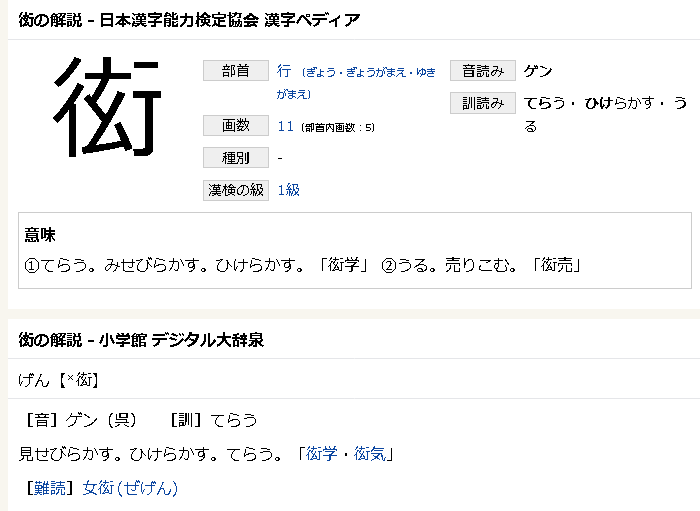Click the 漢字ペディア section heading

click(x=189, y=20)
